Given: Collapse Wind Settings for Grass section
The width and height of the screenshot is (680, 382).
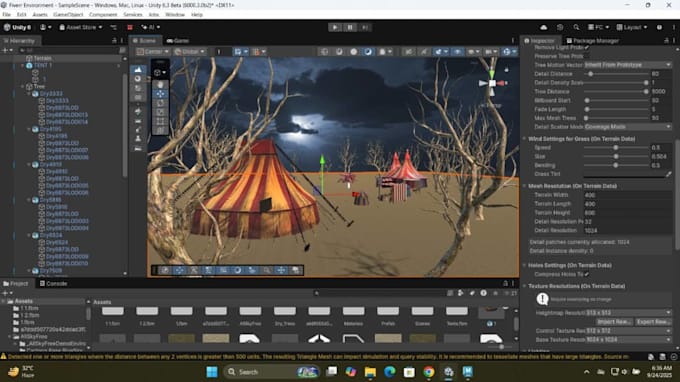Looking at the screenshot, I should (x=524, y=139).
